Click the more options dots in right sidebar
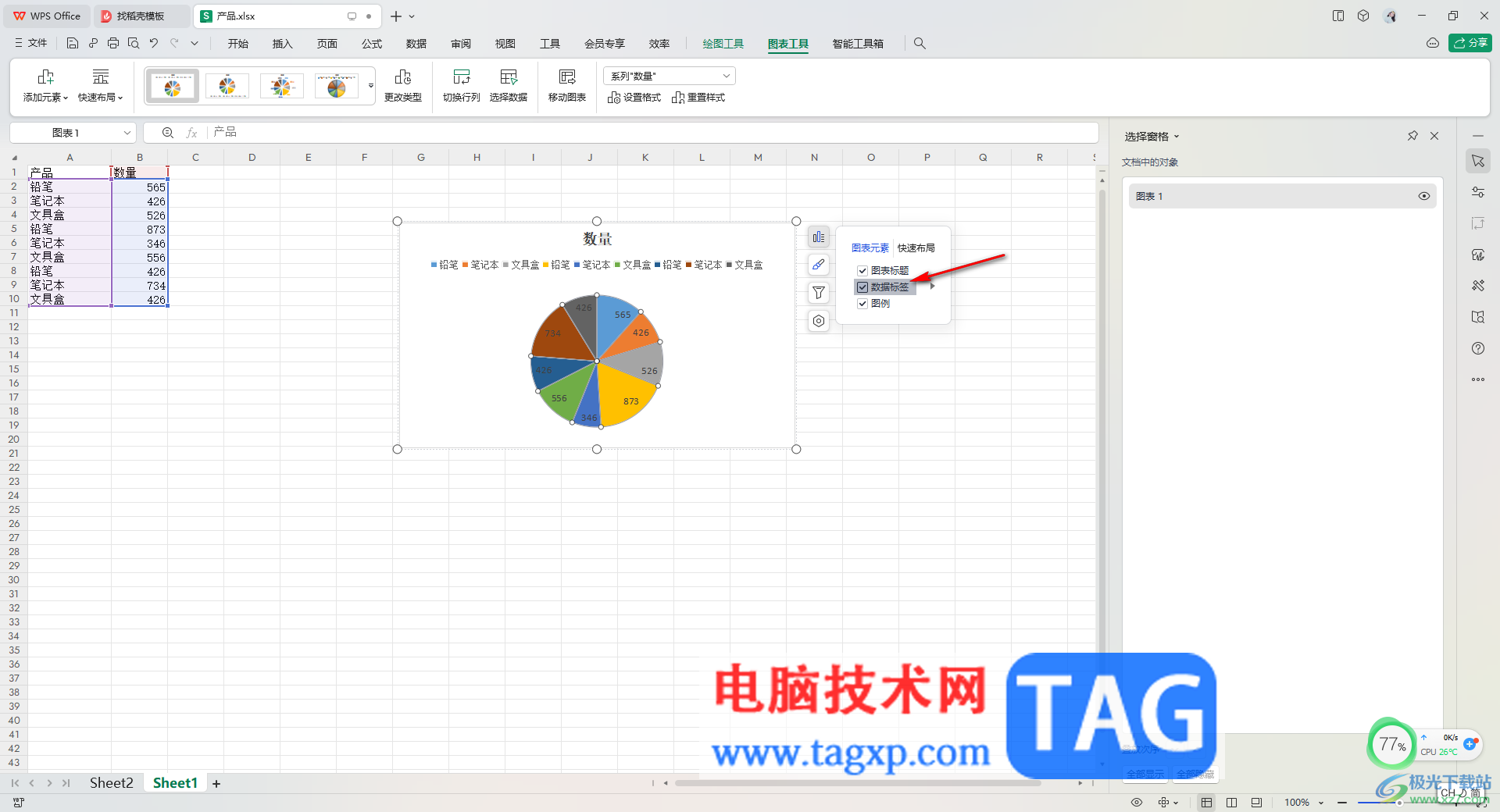1500x812 pixels. [1477, 379]
